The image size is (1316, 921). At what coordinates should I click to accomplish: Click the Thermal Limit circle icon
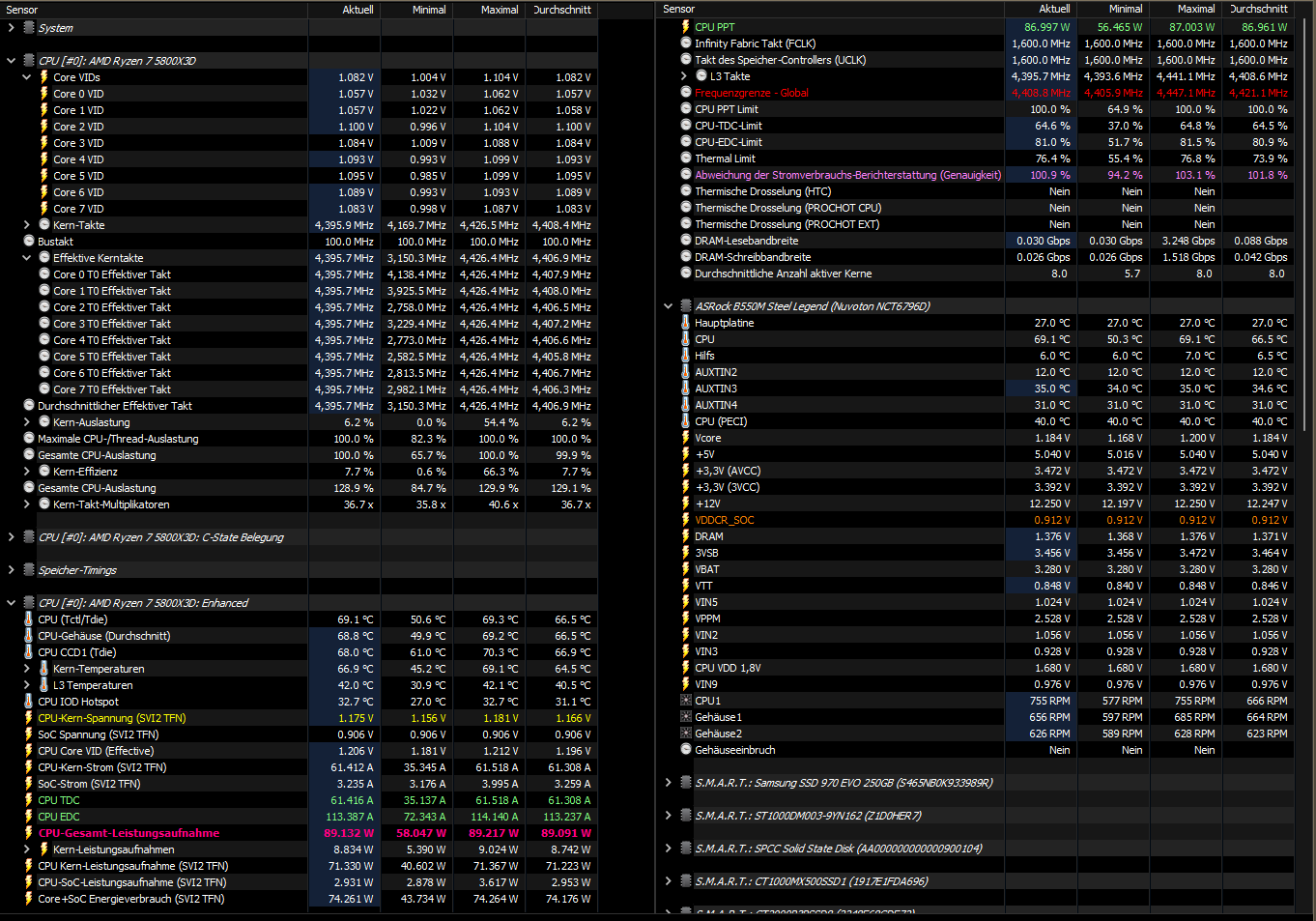tap(686, 158)
